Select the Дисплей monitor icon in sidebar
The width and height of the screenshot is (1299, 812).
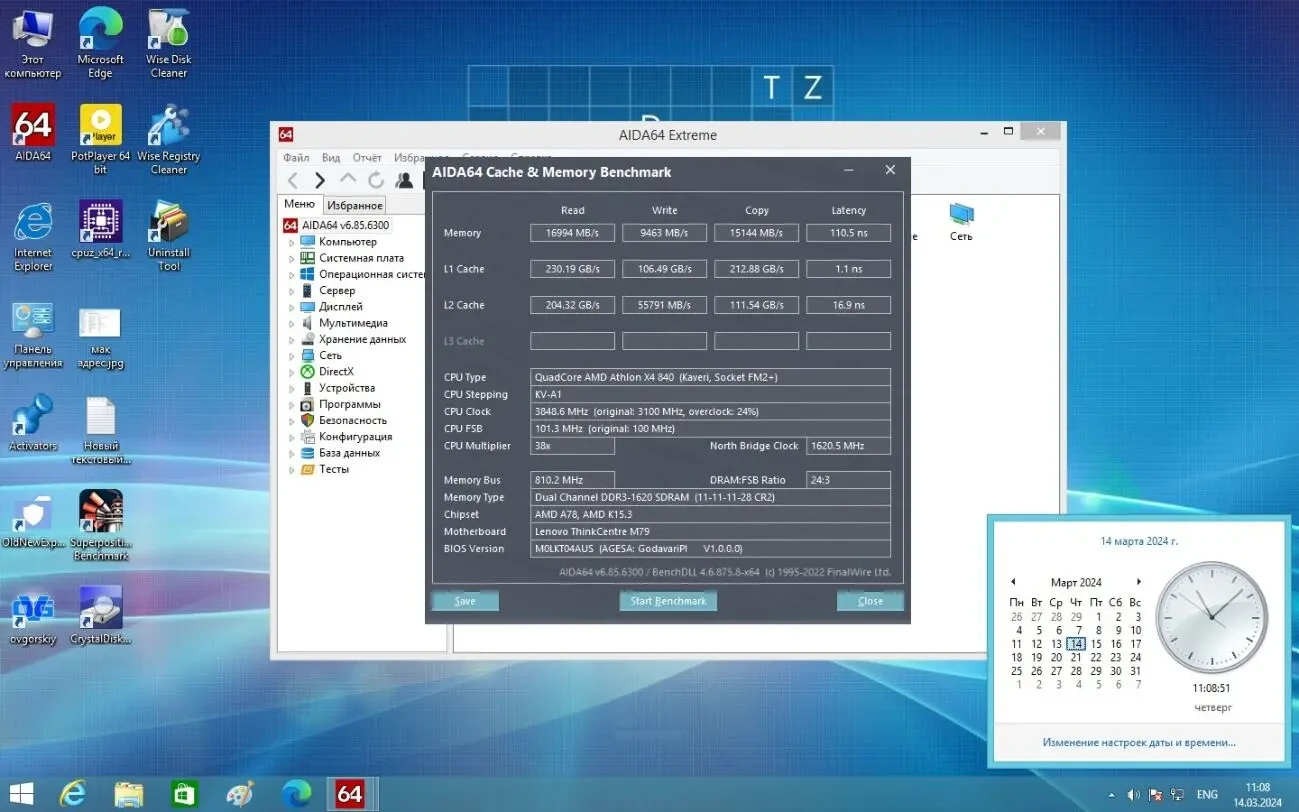click(309, 306)
